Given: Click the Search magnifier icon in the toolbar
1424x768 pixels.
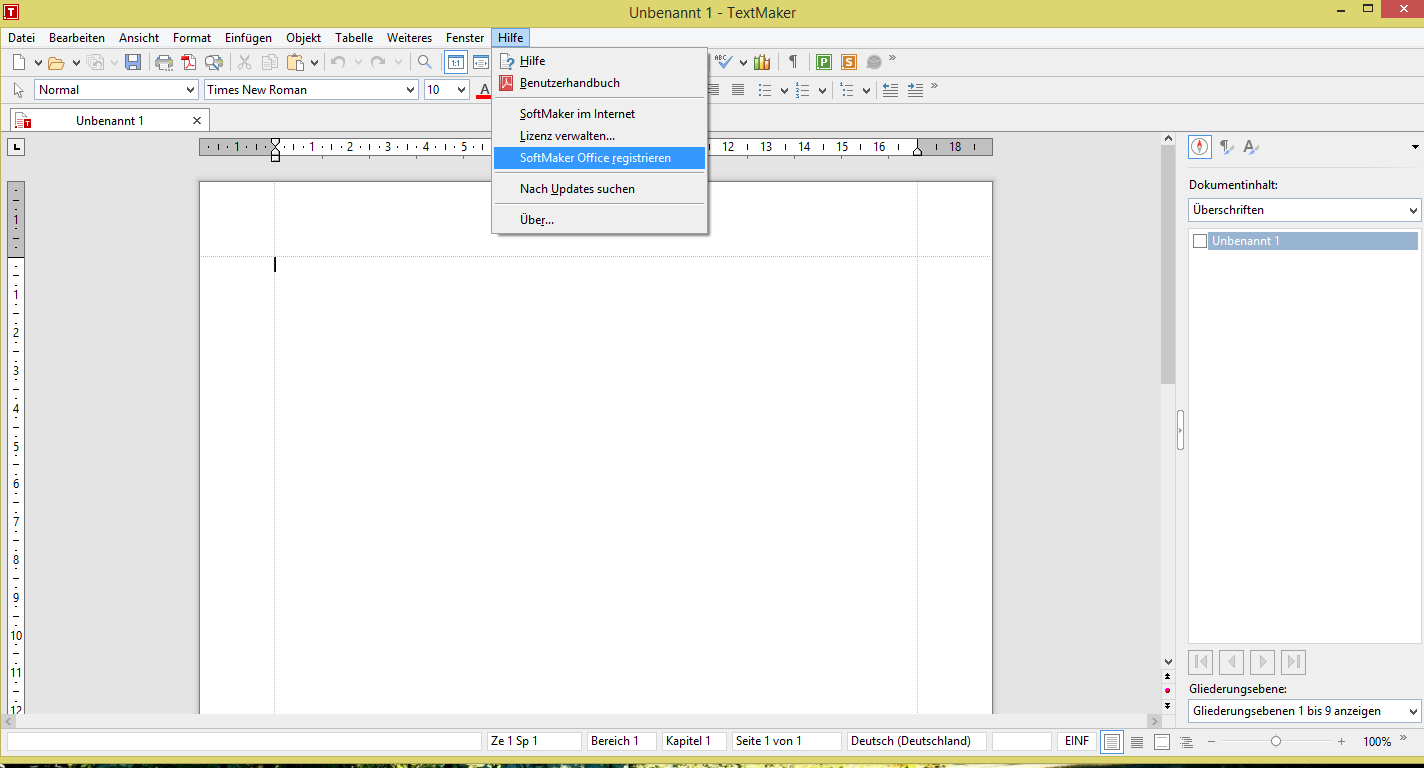Looking at the screenshot, I should (425, 62).
